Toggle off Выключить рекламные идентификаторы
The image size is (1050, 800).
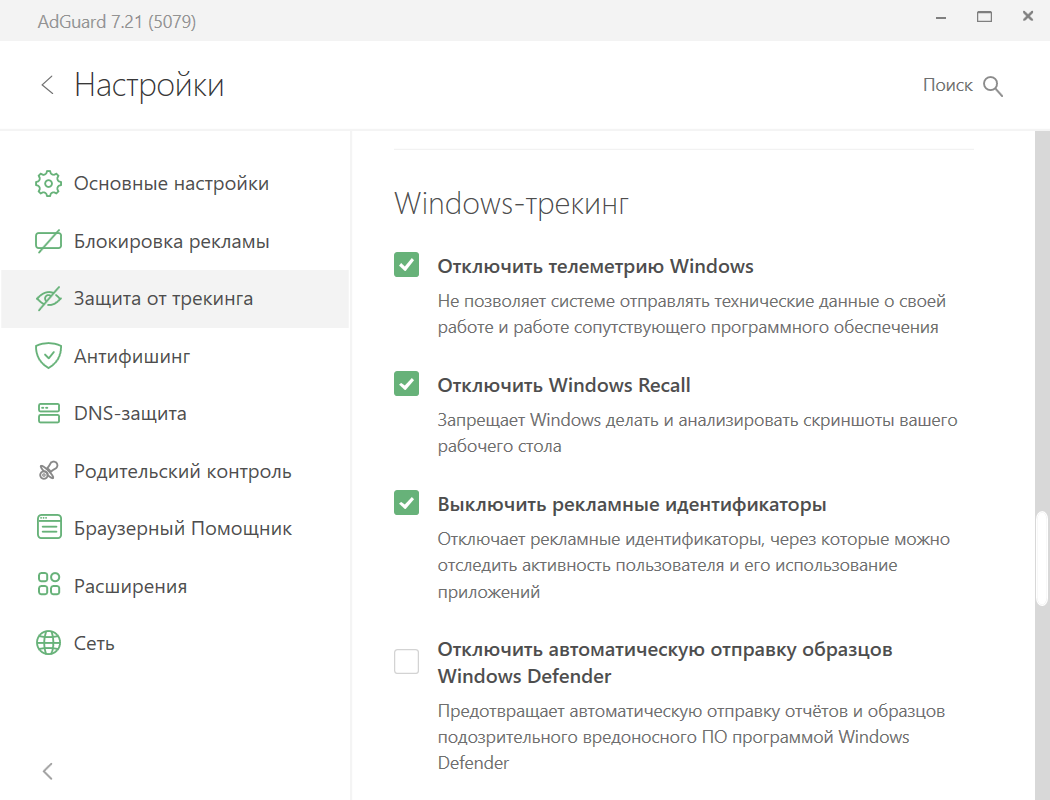406,503
